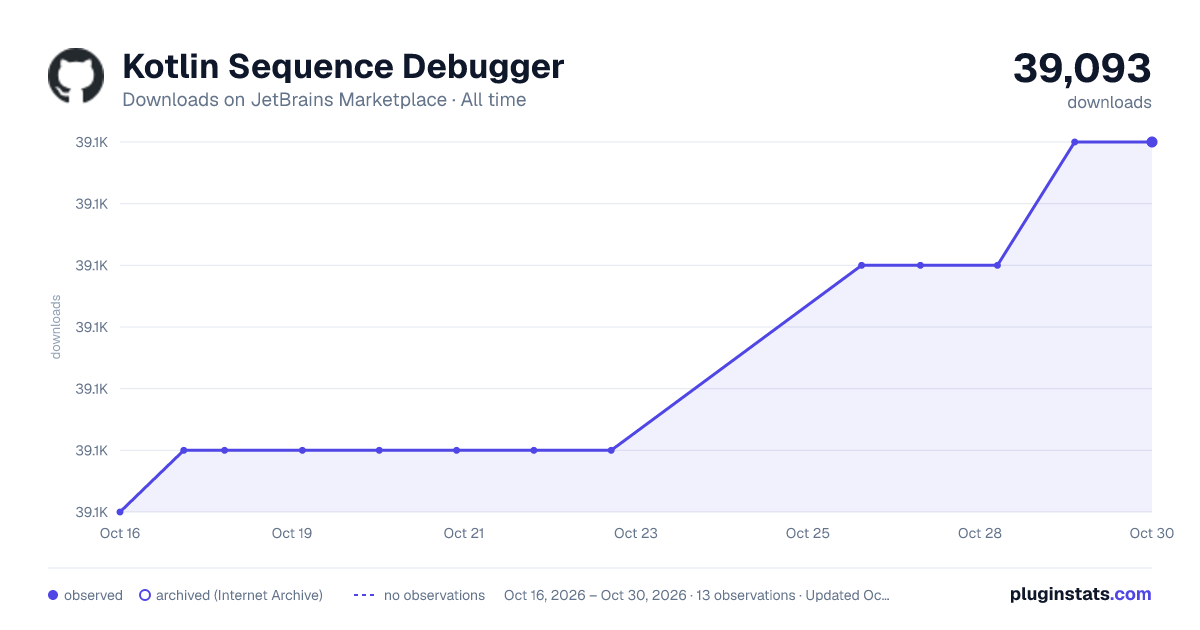Click the subtitle 'Downloads on JetBrains Marketplace · All time'
The height and width of the screenshot is (630, 1200).
pyautogui.click(x=324, y=100)
